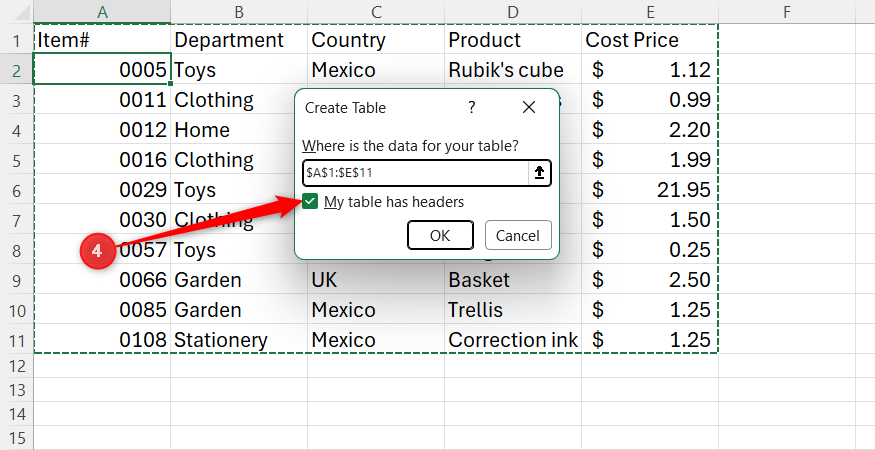Viewport: 875px width, 450px height.
Task: Click the Basket product cell
Action: pos(513,280)
